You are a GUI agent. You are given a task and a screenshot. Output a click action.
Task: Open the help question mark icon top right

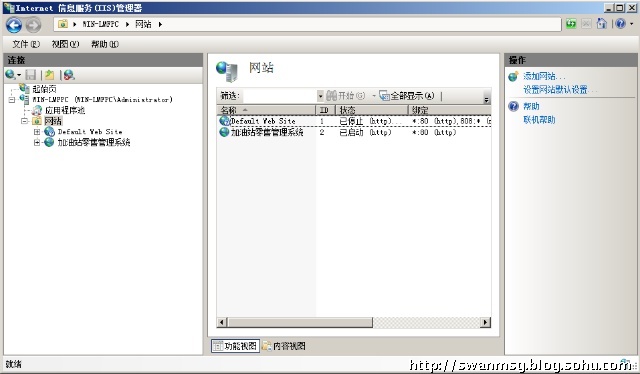coord(620,24)
